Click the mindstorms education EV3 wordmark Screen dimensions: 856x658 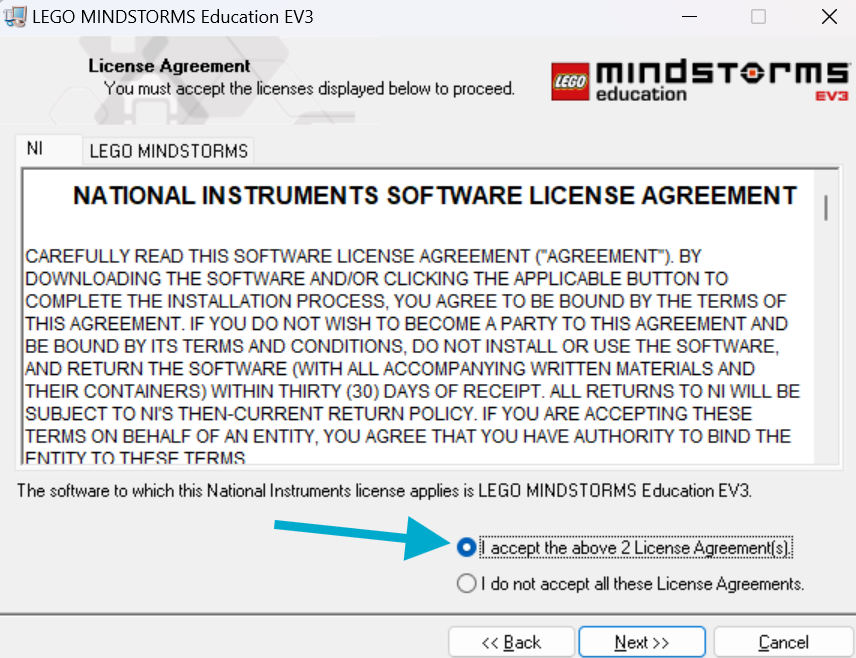click(x=723, y=81)
